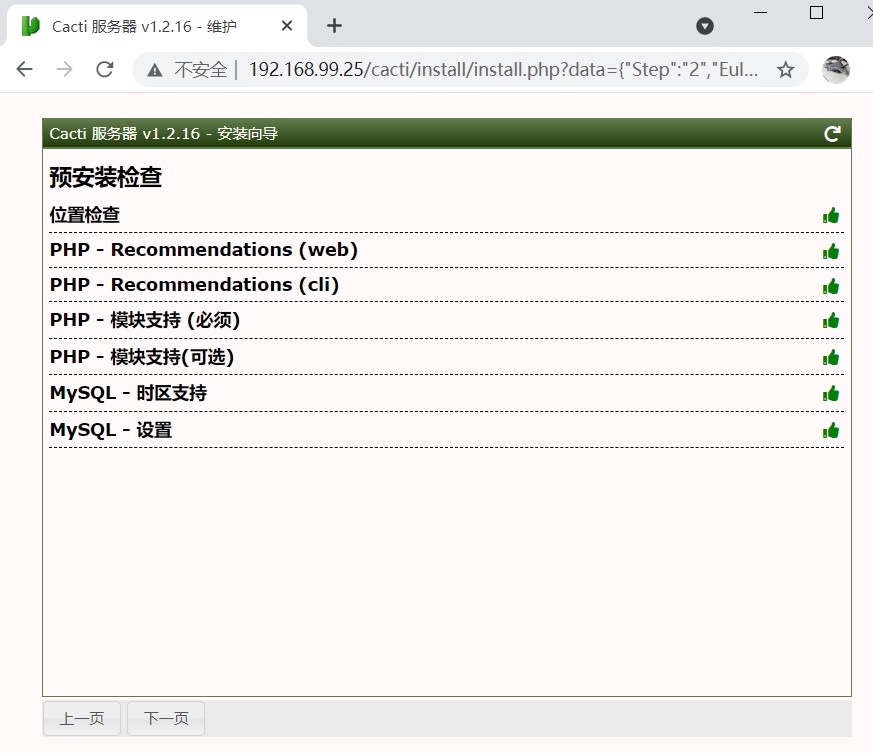The height and width of the screenshot is (753, 873).
Task: Click thumbs-up icon for PHP 模块支持(可选)
Action: 830,357
